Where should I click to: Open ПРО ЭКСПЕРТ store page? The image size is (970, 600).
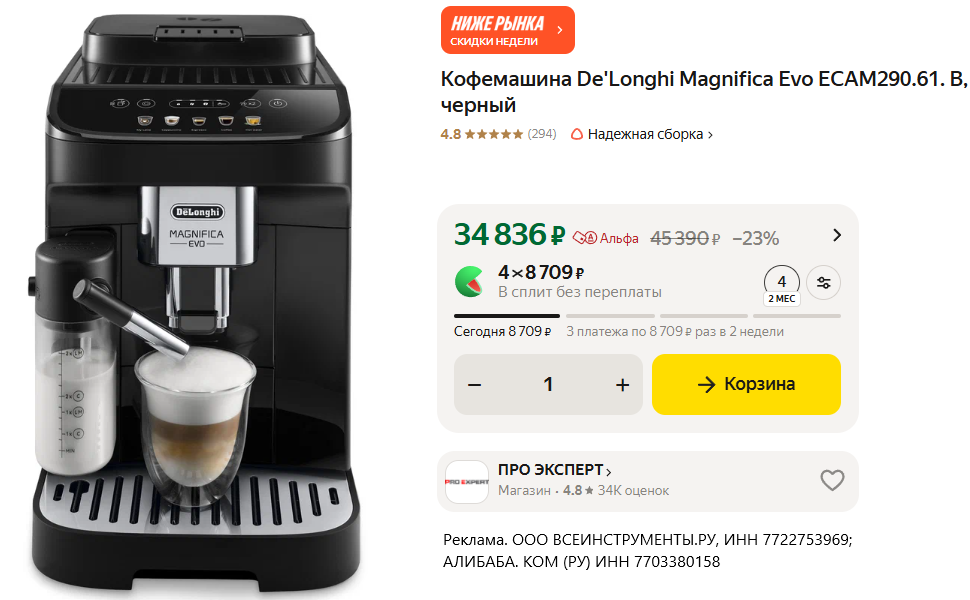click(x=555, y=470)
